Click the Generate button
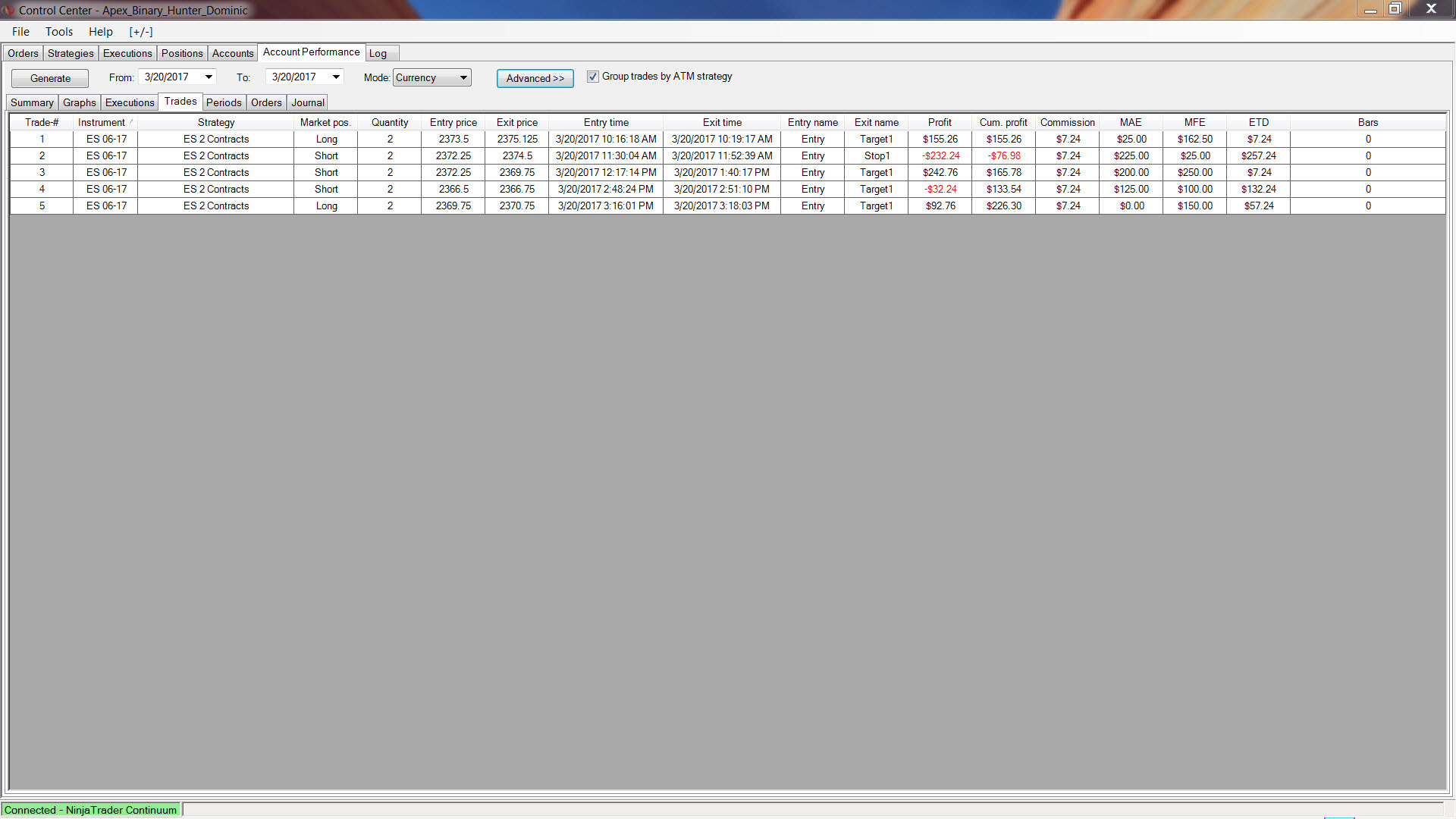The height and width of the screenshot is (819, 1456). (x=50, y=78)
